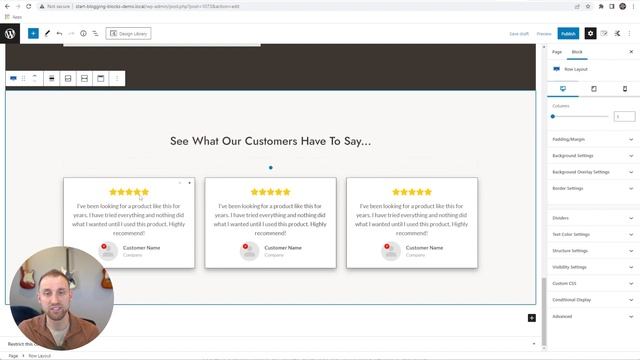Open editor options three-dot menu
640x360 pixels.
pyautogui.click(x=629, y=33)
